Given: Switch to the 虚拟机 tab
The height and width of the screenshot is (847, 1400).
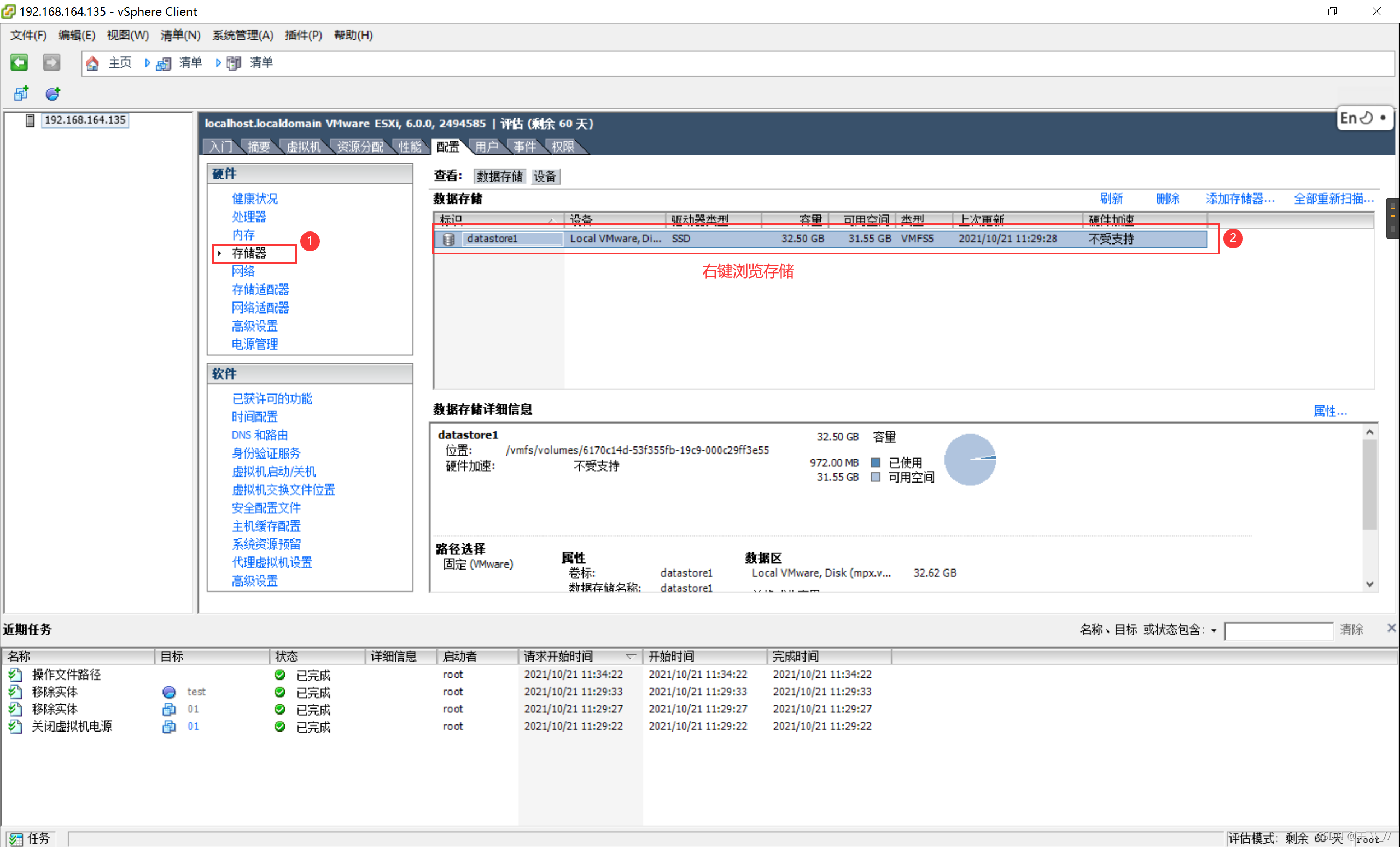Looking at the screenshot, I should (304, 147).
